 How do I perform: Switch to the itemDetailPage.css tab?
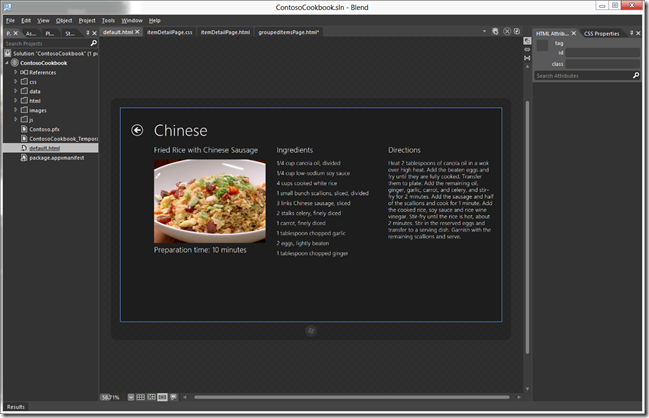tap(168, 33)
